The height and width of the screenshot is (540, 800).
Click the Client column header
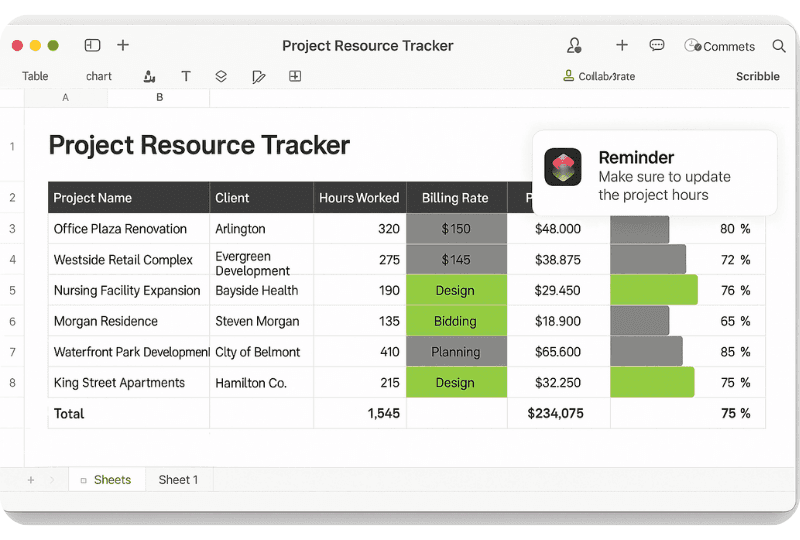tap(261, 198)
